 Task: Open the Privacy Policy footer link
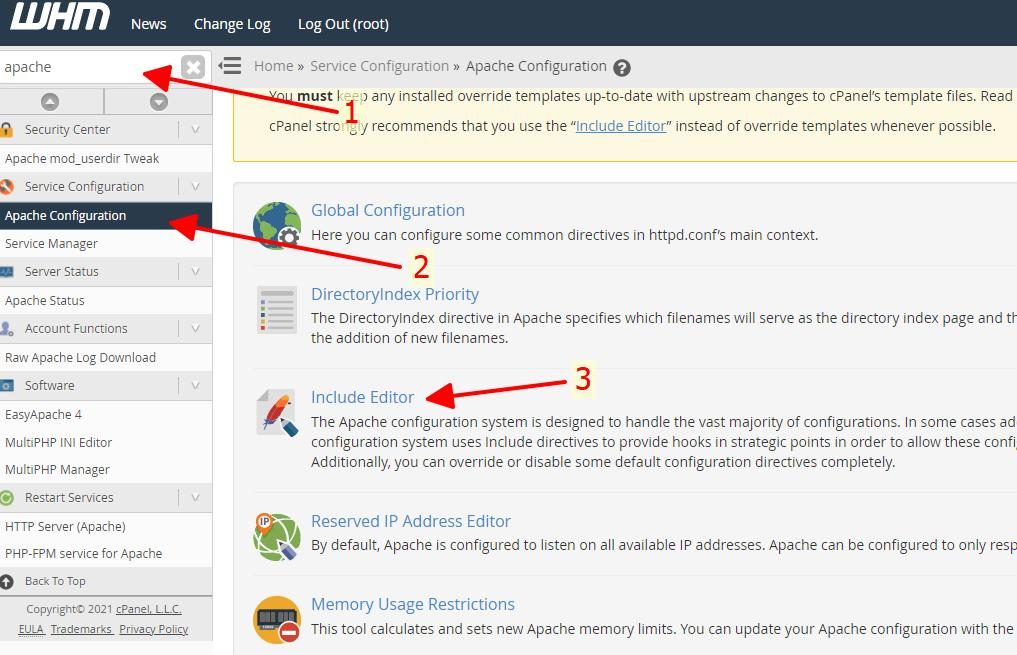154,630
